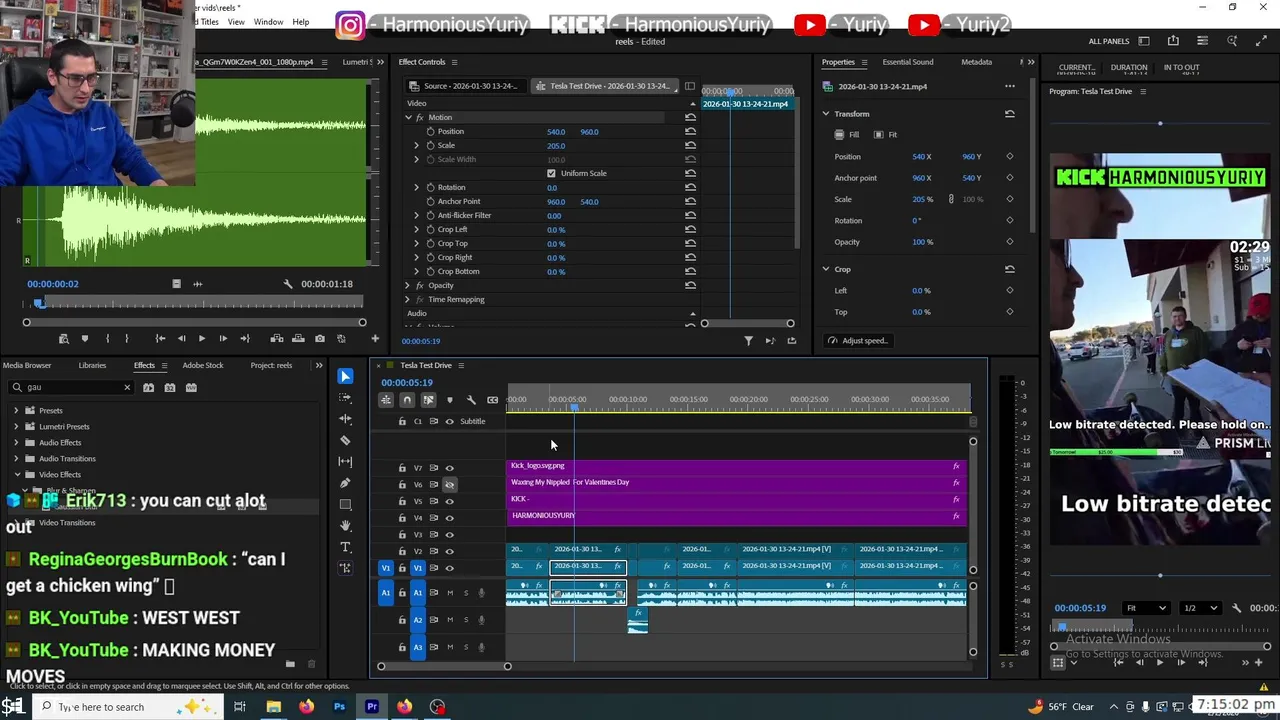Toggle Linked Selection in the timeline
Image resolution: width=1280 pixels, height=720 pixels.
coord(428,400)
